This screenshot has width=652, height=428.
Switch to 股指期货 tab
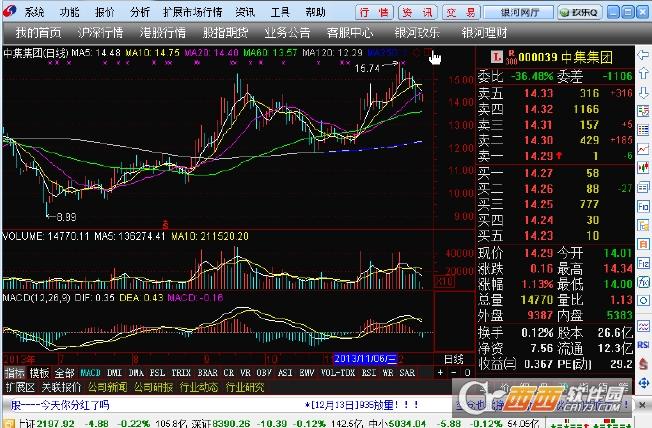225,32
